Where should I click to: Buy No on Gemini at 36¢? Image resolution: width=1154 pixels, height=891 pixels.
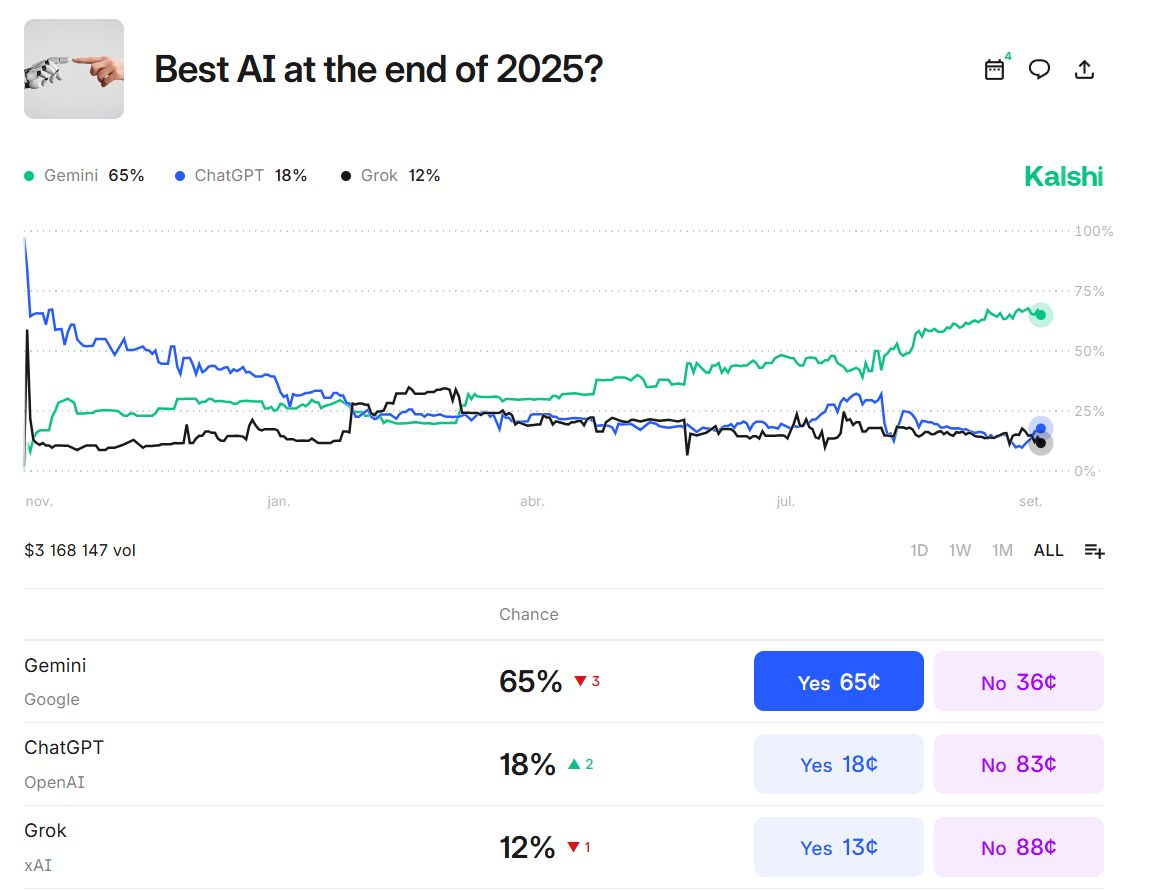1018,682
